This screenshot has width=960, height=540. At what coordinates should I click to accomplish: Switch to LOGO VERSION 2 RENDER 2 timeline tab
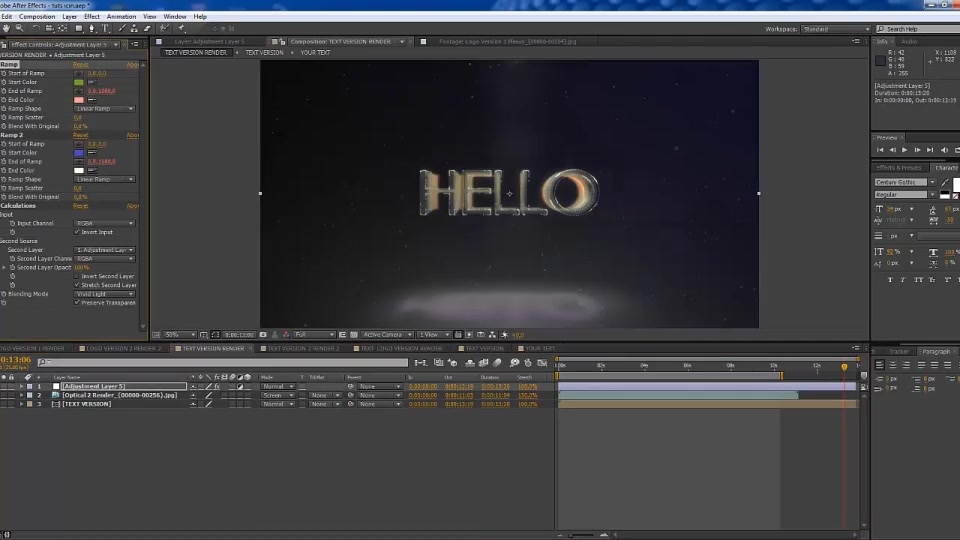click(x=124, y=348)
